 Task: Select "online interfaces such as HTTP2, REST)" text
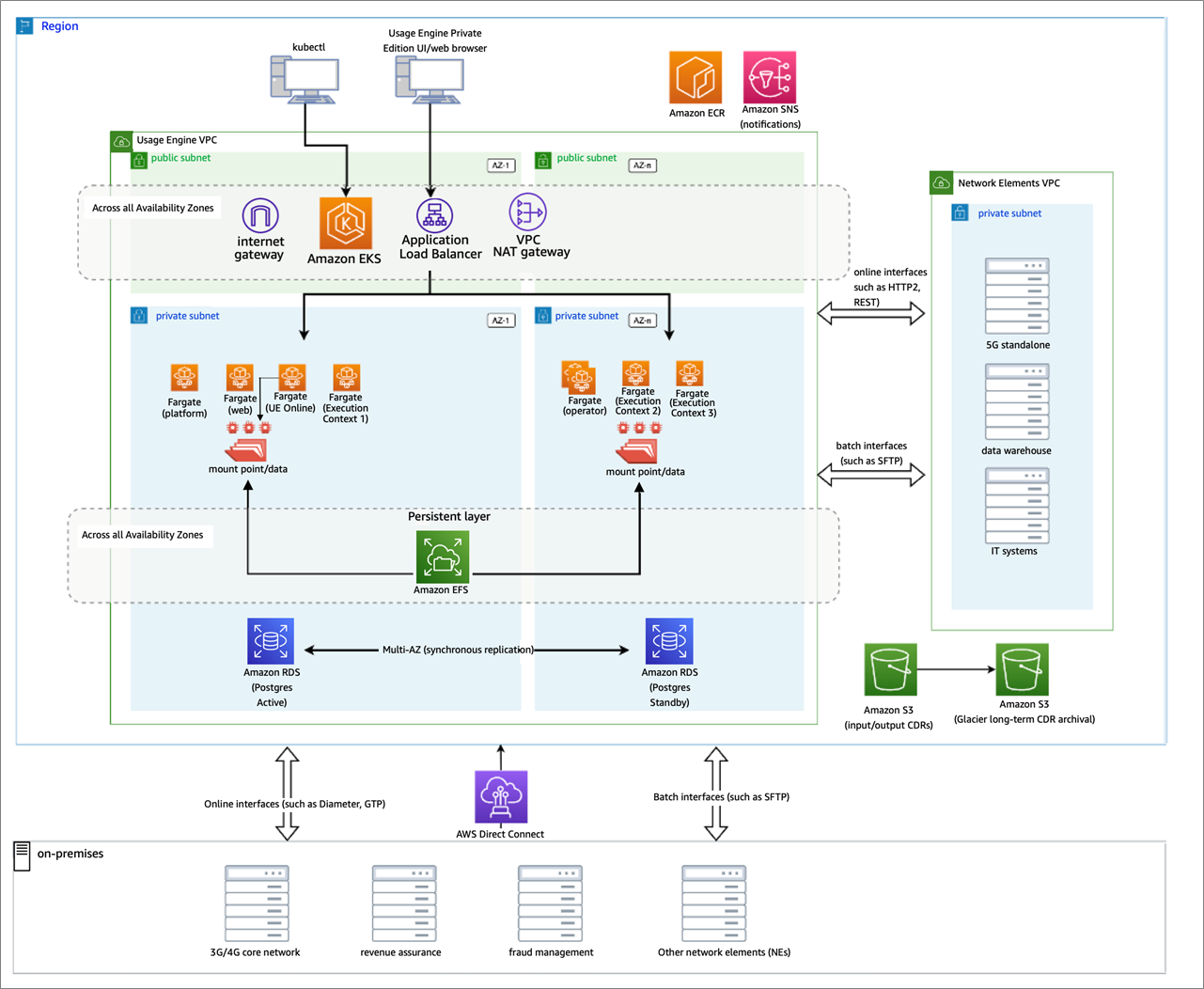tap(890, 287)
